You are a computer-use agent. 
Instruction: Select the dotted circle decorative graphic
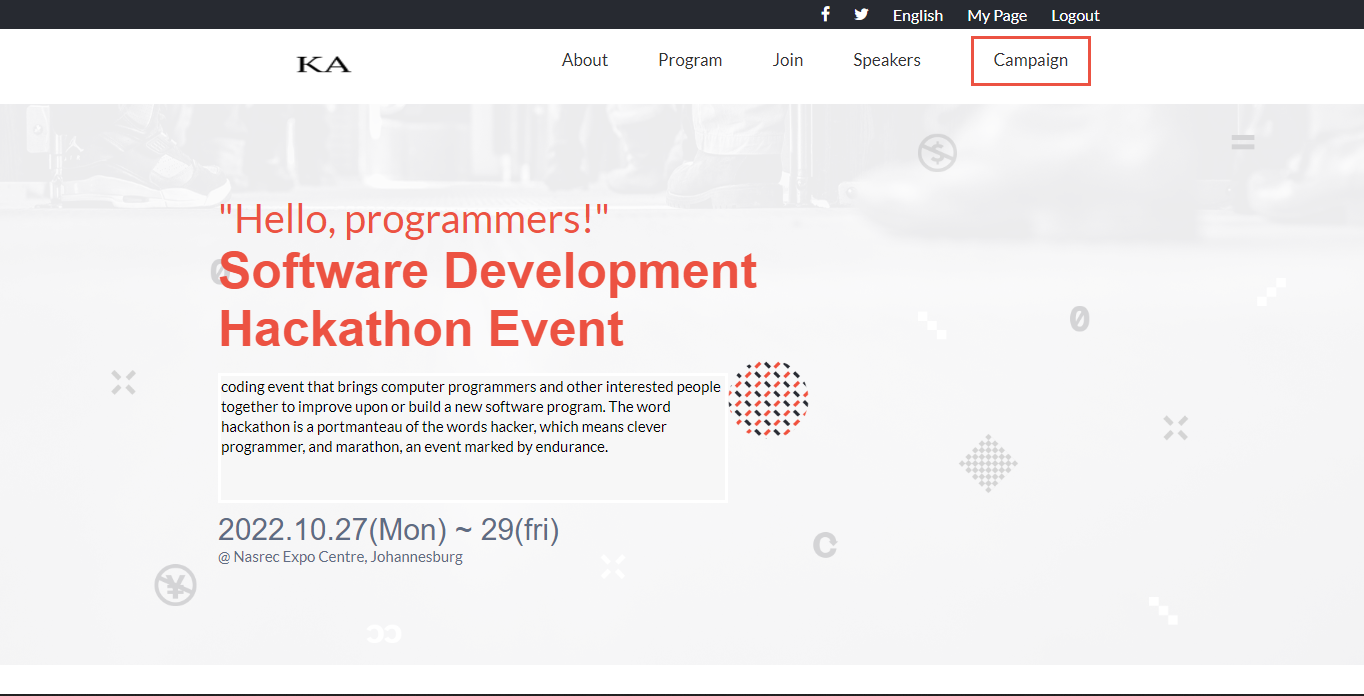(x=769, y=399)
